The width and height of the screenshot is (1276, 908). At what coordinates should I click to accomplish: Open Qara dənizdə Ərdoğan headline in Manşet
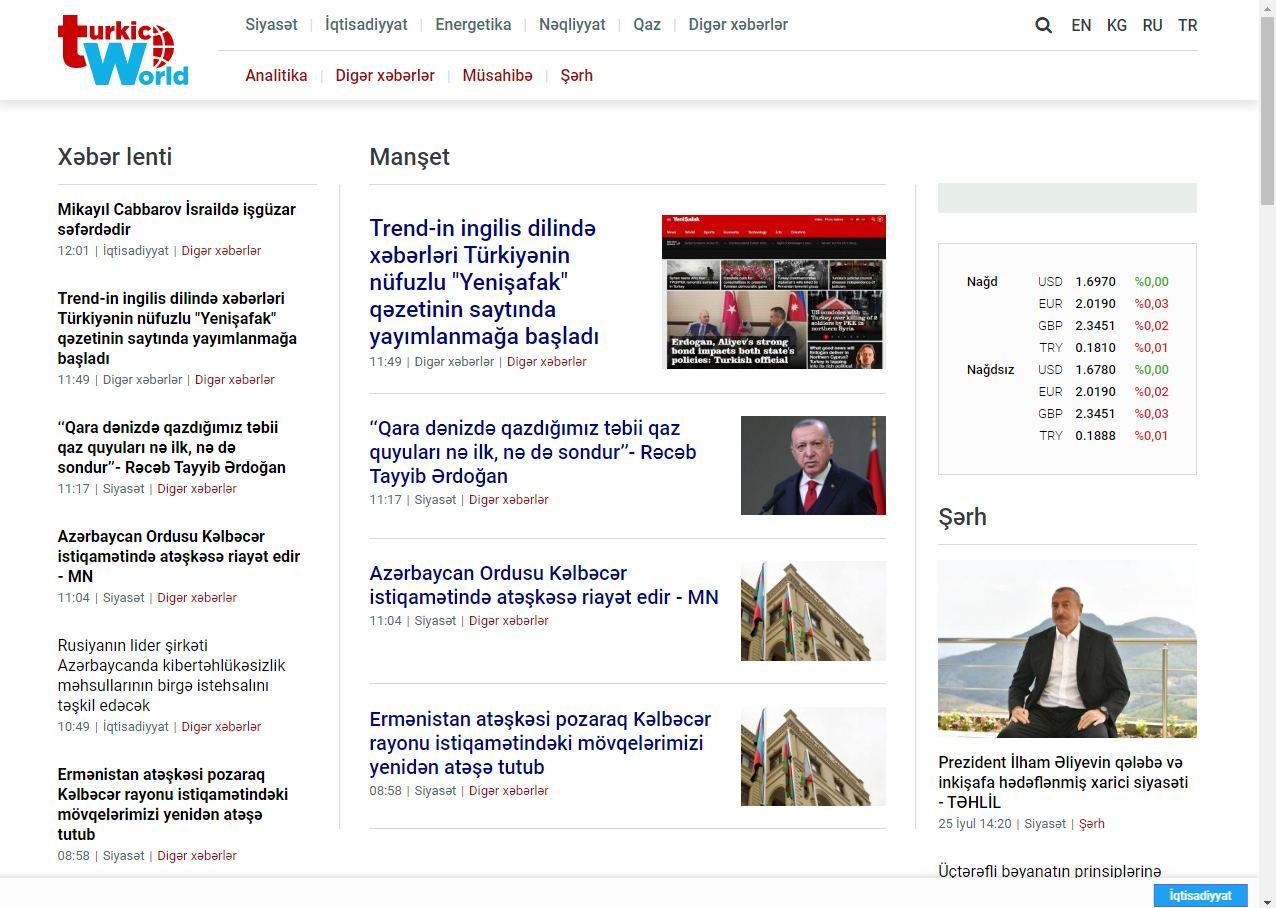533,452
